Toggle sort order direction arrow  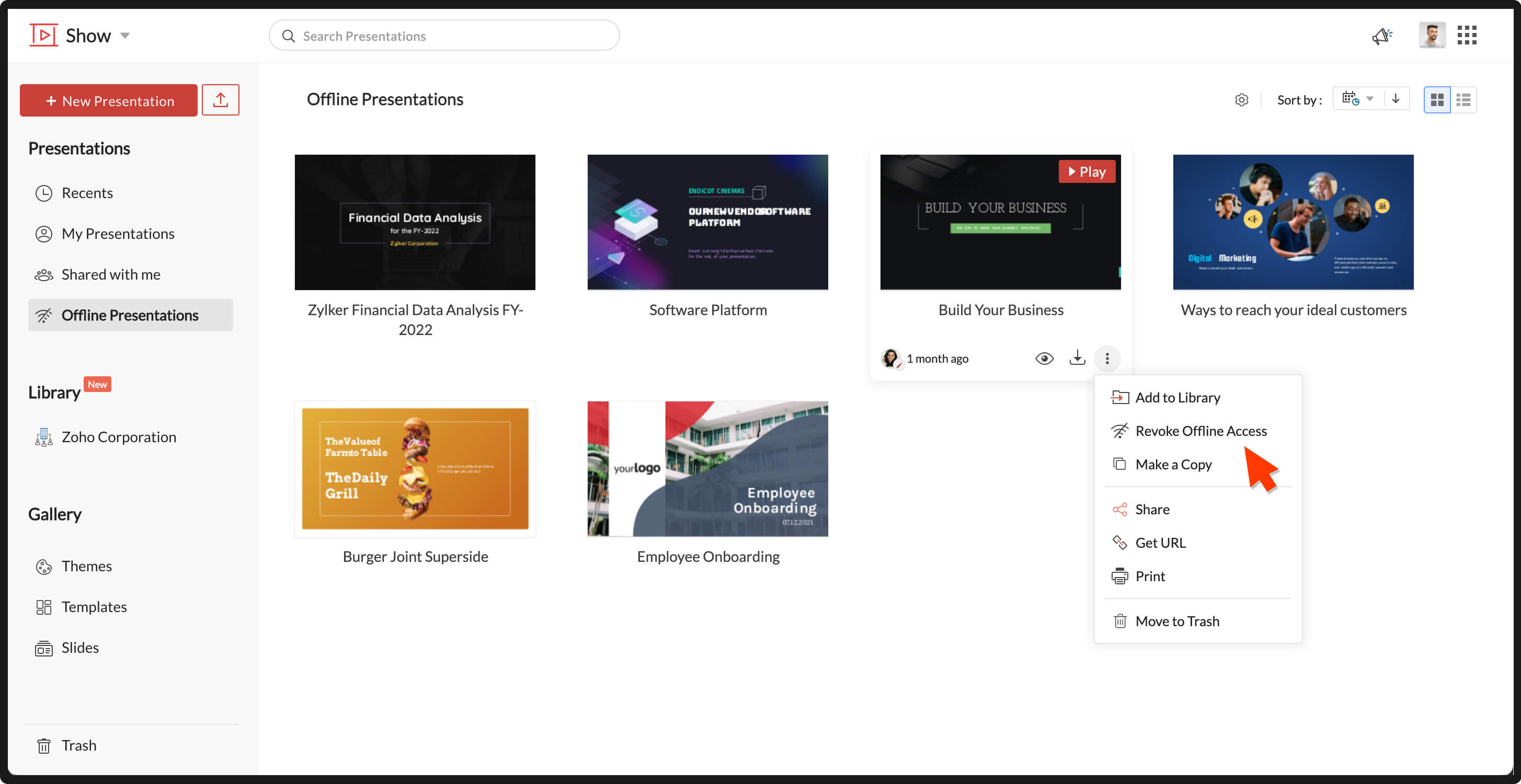[x=1395, y=99]
